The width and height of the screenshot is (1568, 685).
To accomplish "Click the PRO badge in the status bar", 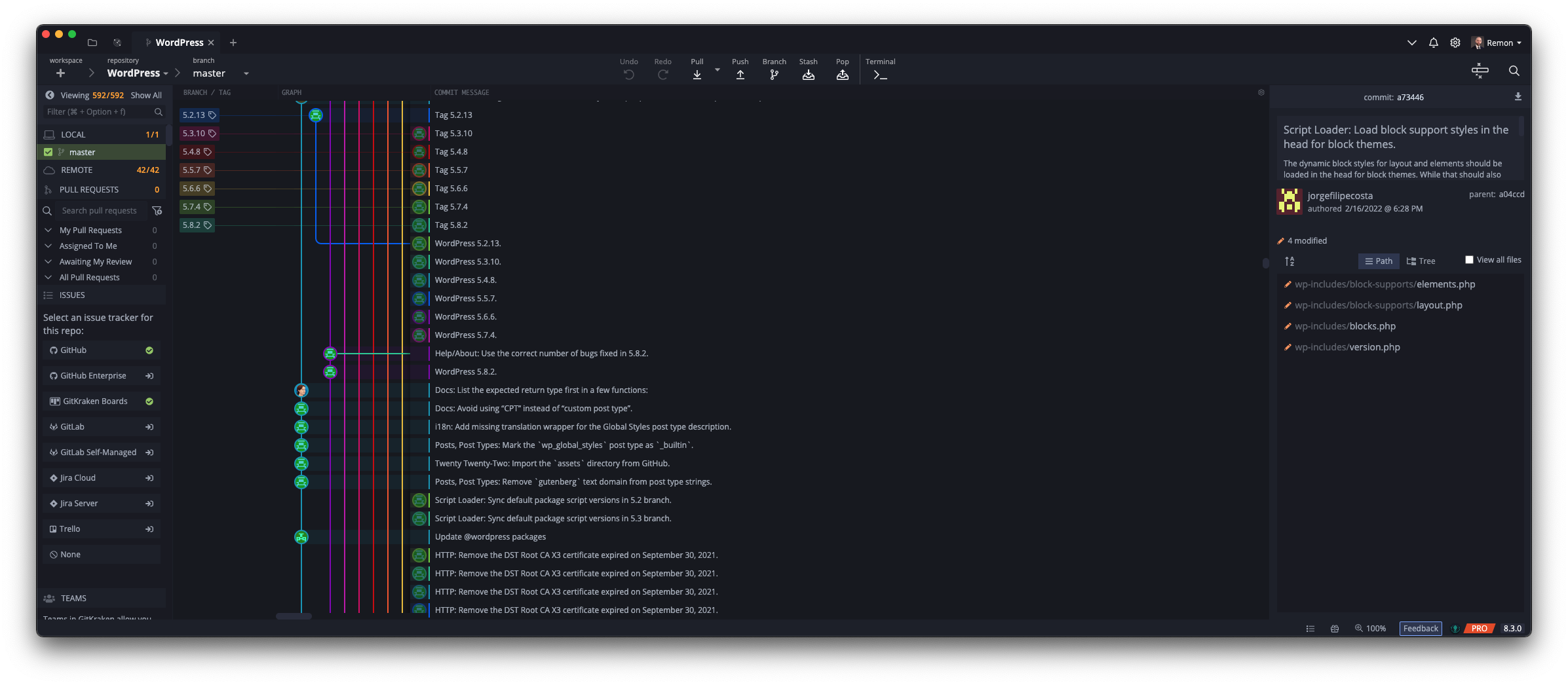I will click(1479, 629).
